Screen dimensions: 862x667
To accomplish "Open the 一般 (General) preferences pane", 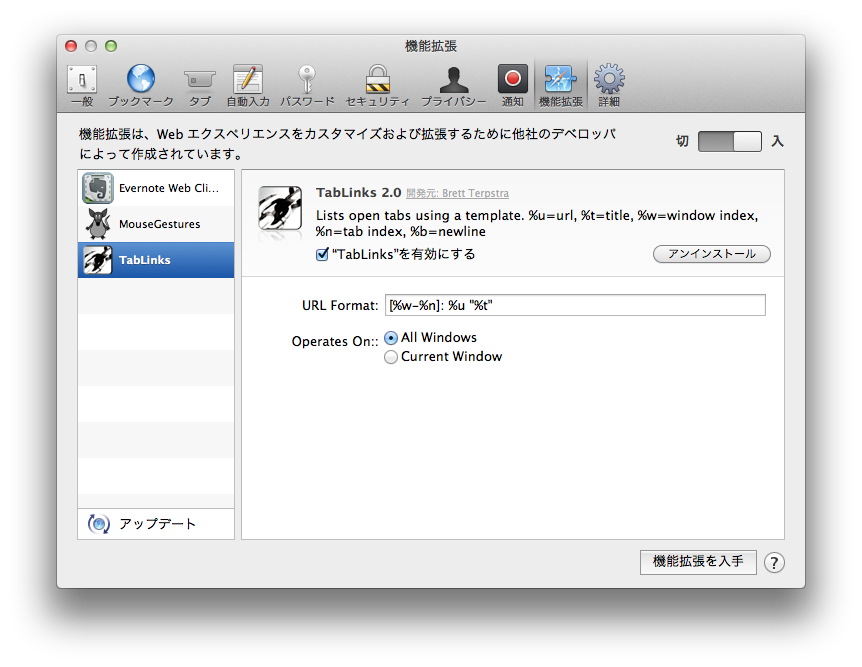I will coord(82,85).
